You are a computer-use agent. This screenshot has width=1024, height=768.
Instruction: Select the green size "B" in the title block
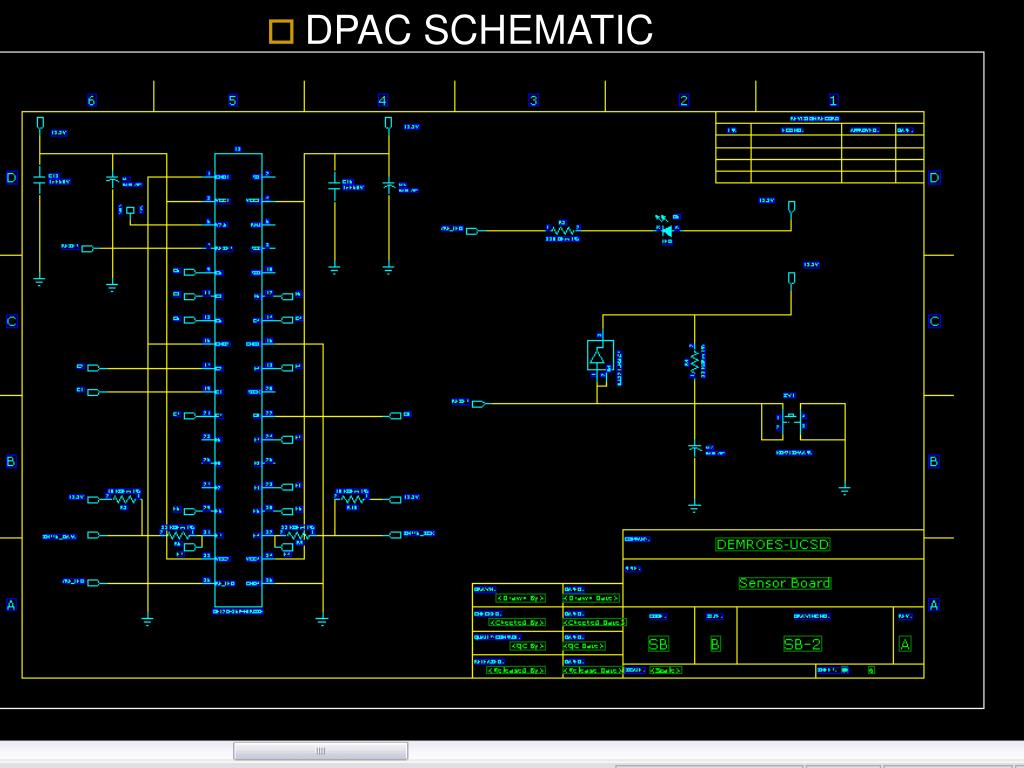pyautogui.click(x=715, y=644)
